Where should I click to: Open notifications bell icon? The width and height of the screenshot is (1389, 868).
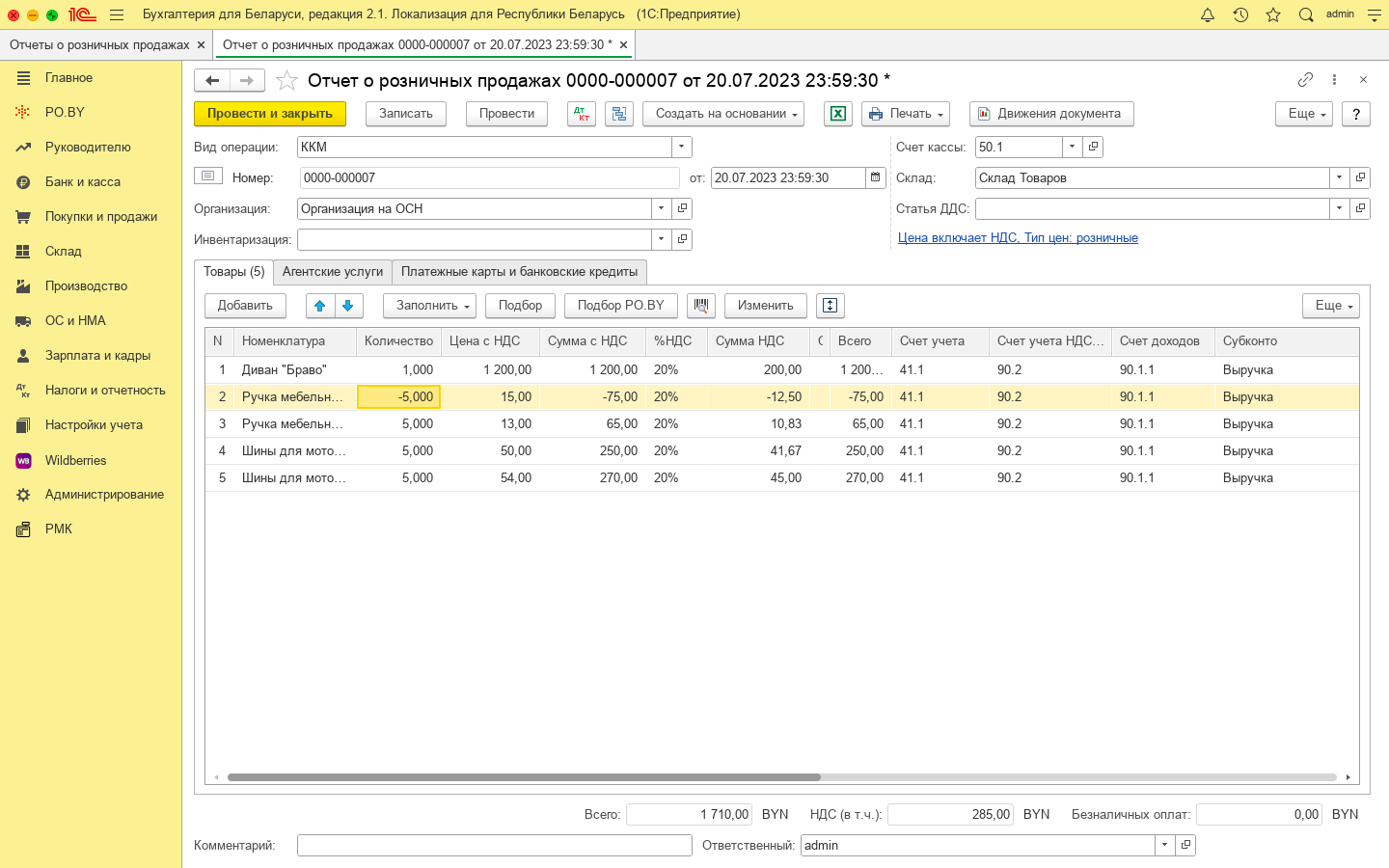click(x=1207, y=14)
